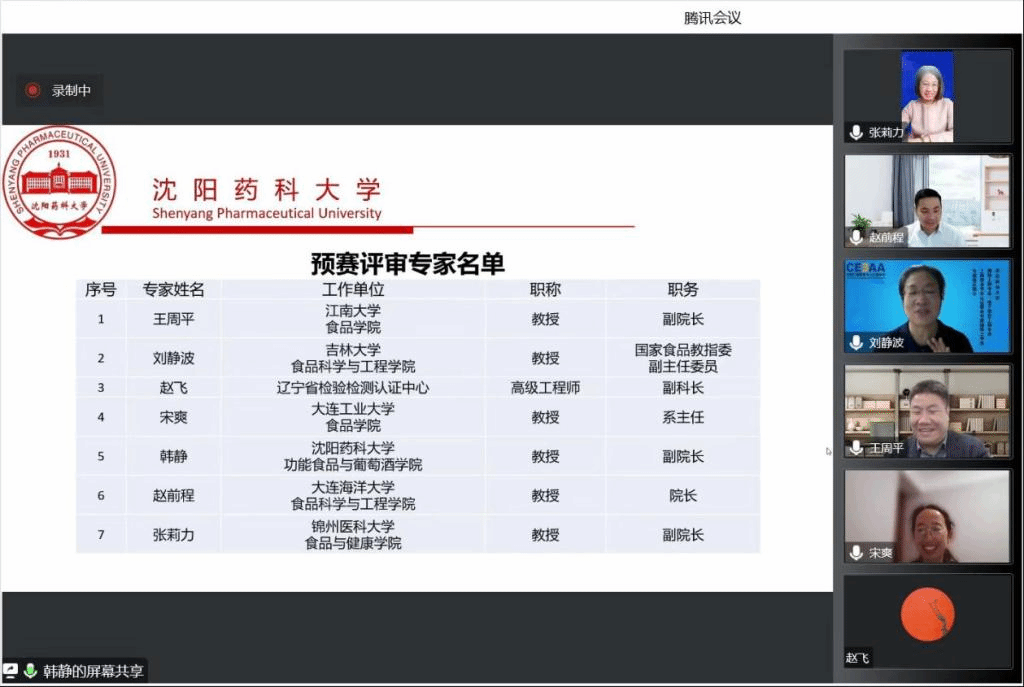Click the microphone icon beside 刘静波
The height and width of the screenshot is (687, 1024).
coord(856,342)
